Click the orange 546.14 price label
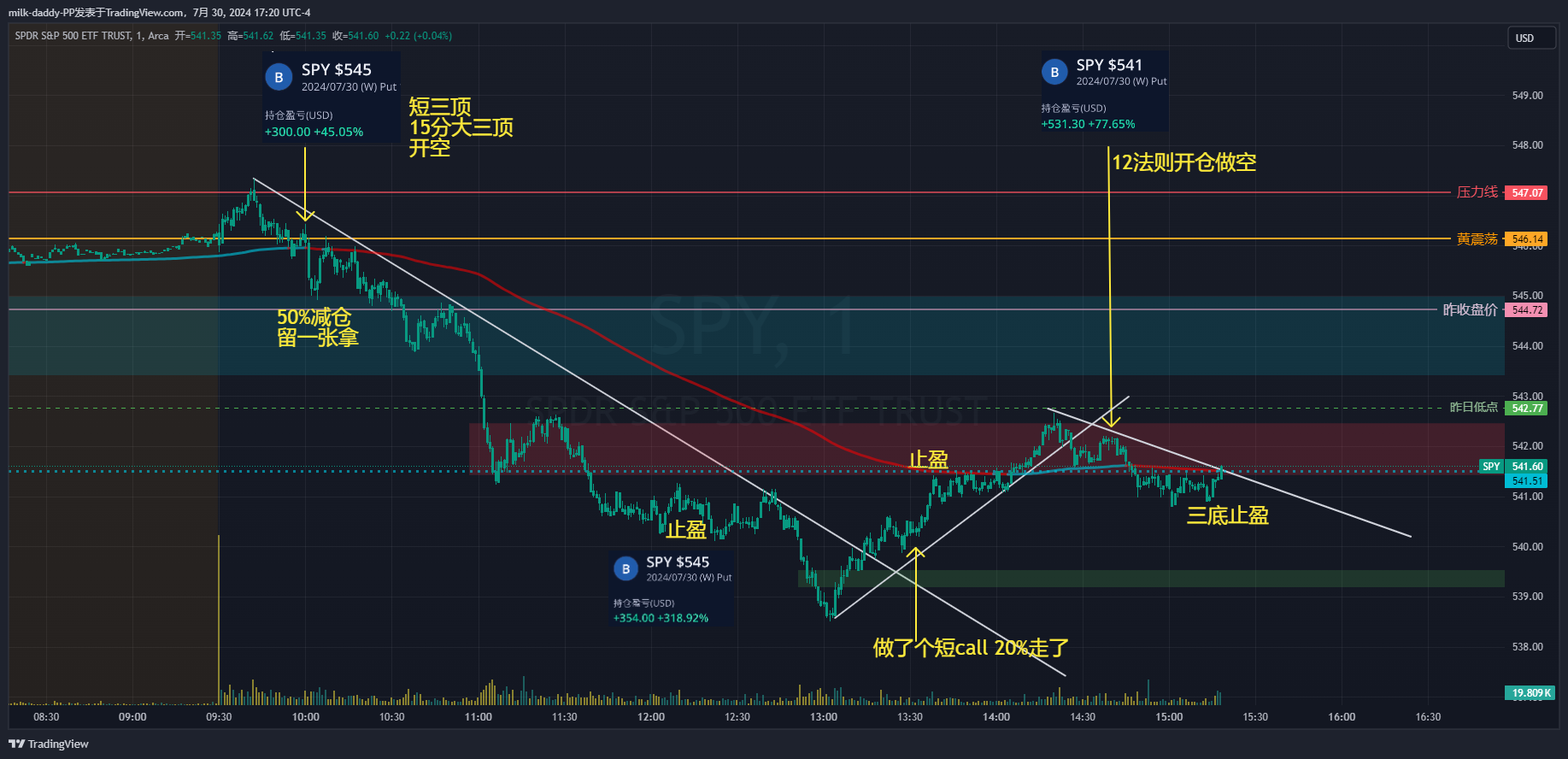Viewport: 1568px width, 759px height. (1526, 239)
